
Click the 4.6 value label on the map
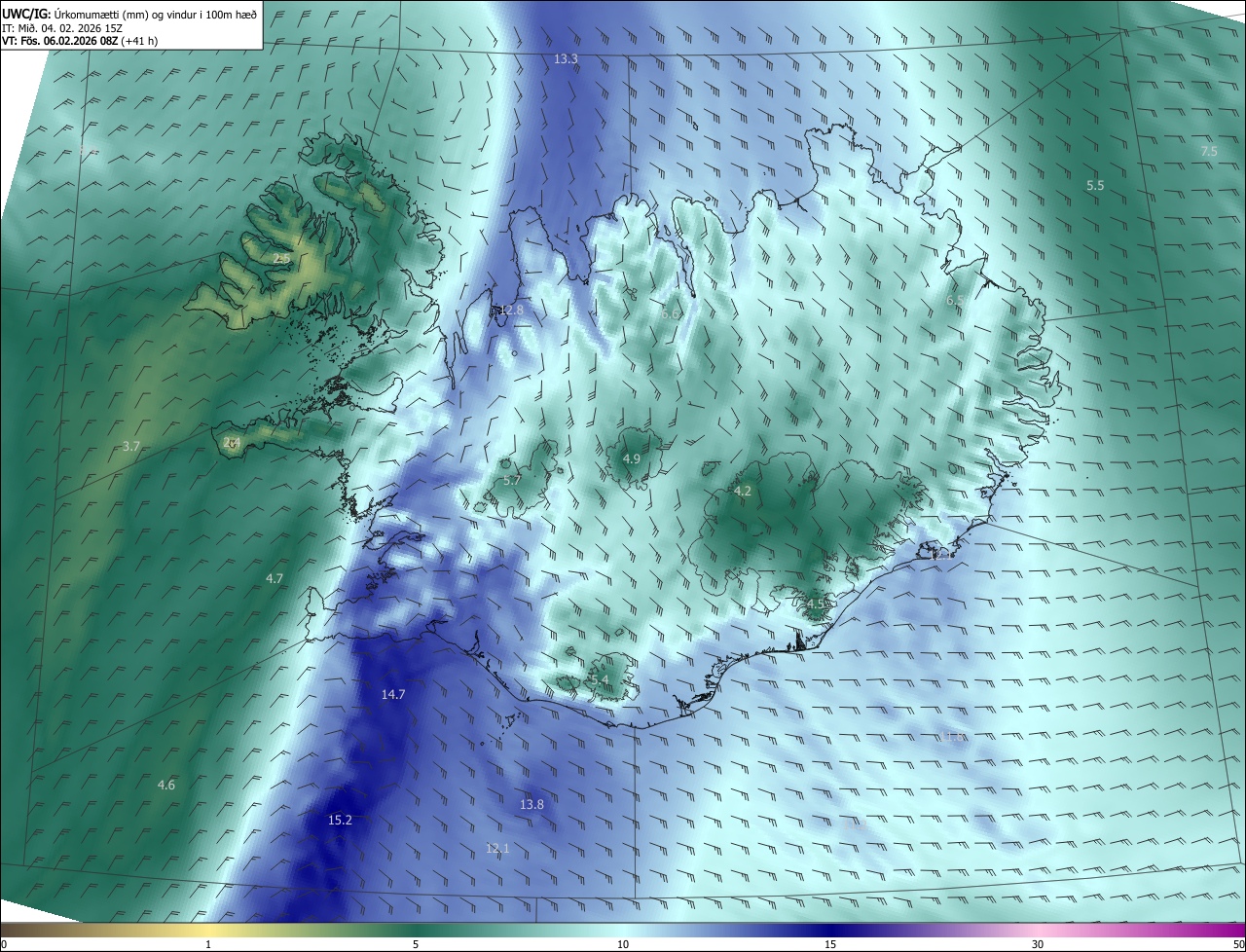pos(166,785)
